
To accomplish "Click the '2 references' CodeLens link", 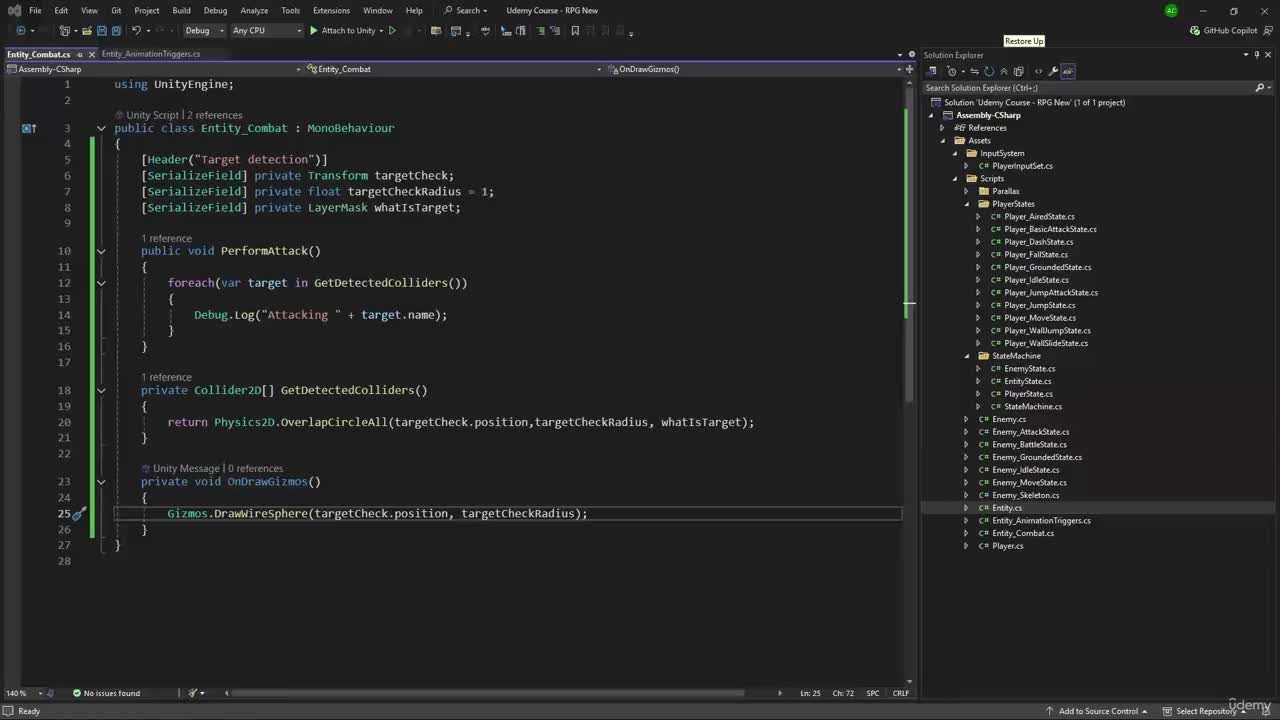I will [214, 115].
